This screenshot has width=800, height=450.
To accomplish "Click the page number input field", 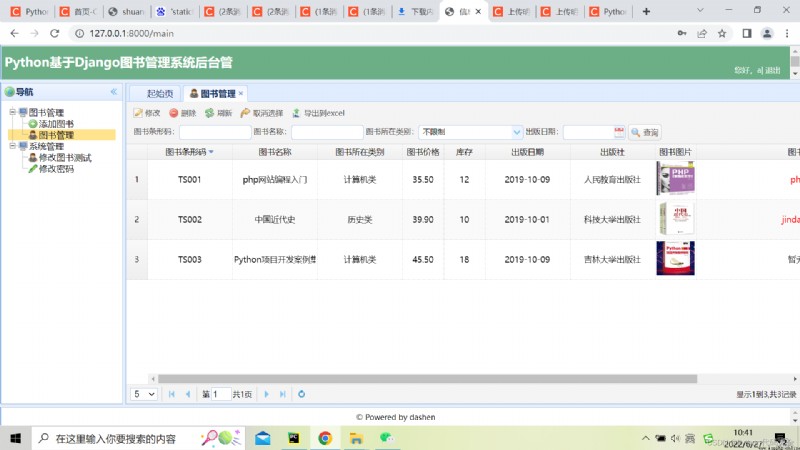I will coord(220,394).
